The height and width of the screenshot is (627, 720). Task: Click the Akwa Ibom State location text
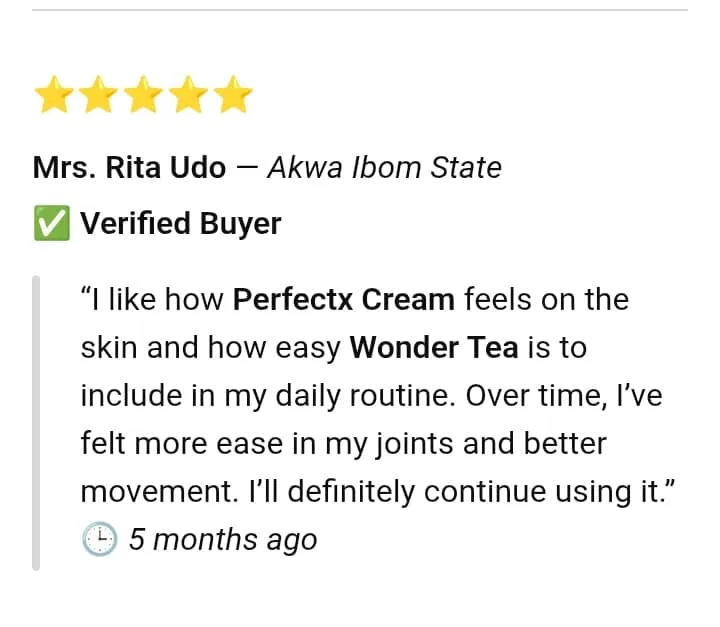pyautogui.click(x=384, y=167)
